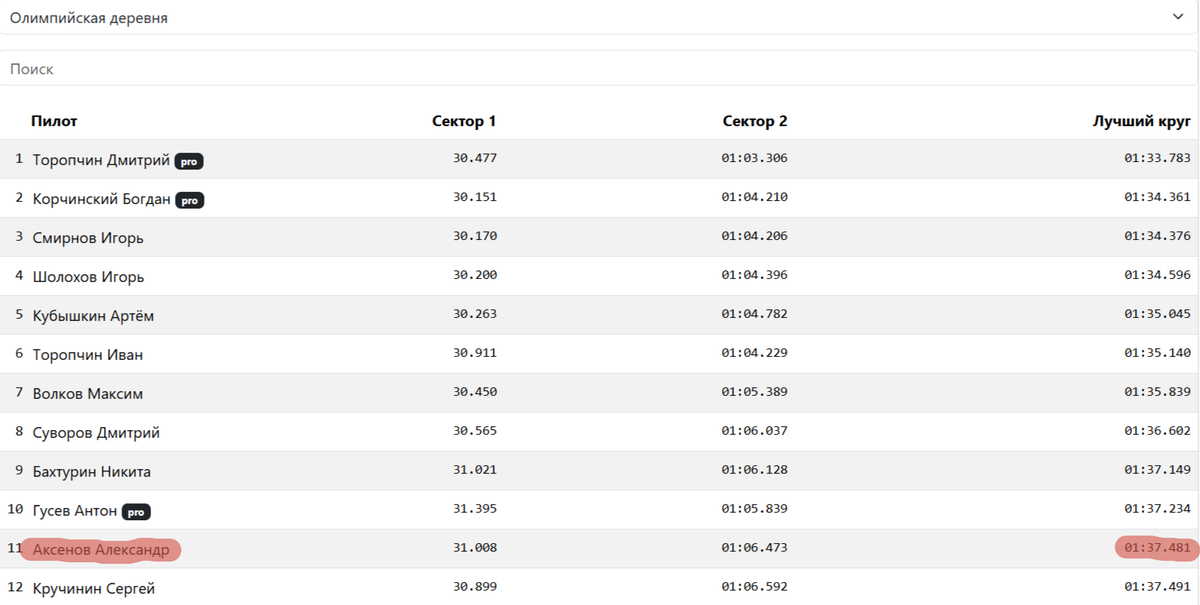The height and width of the screenshot is (605, 1200).
Task: Select pilot Корчинский Богдан
Action: pyautogui.click(x=102, y=199)
